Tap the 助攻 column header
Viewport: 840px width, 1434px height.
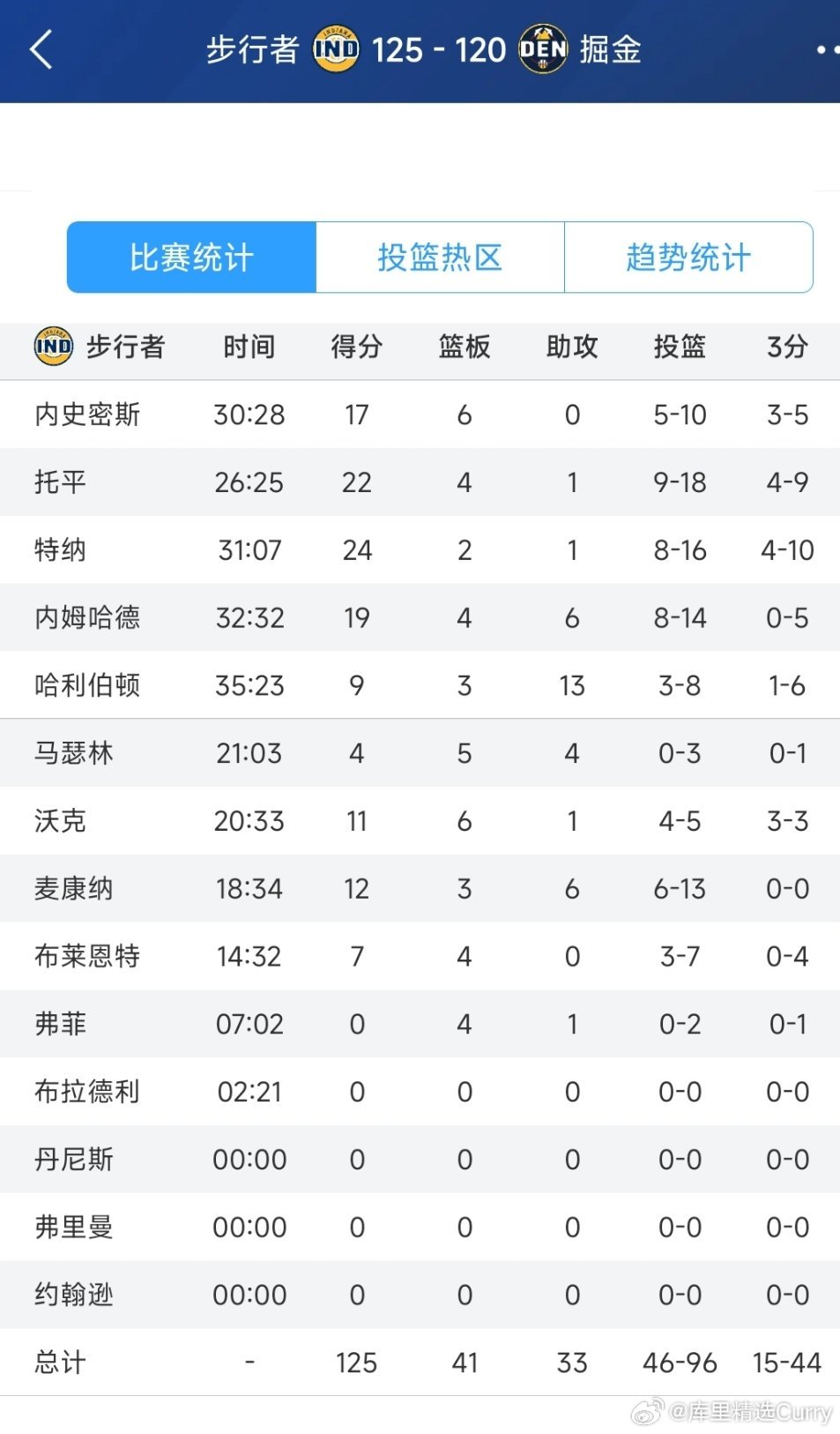coord(572,347)
